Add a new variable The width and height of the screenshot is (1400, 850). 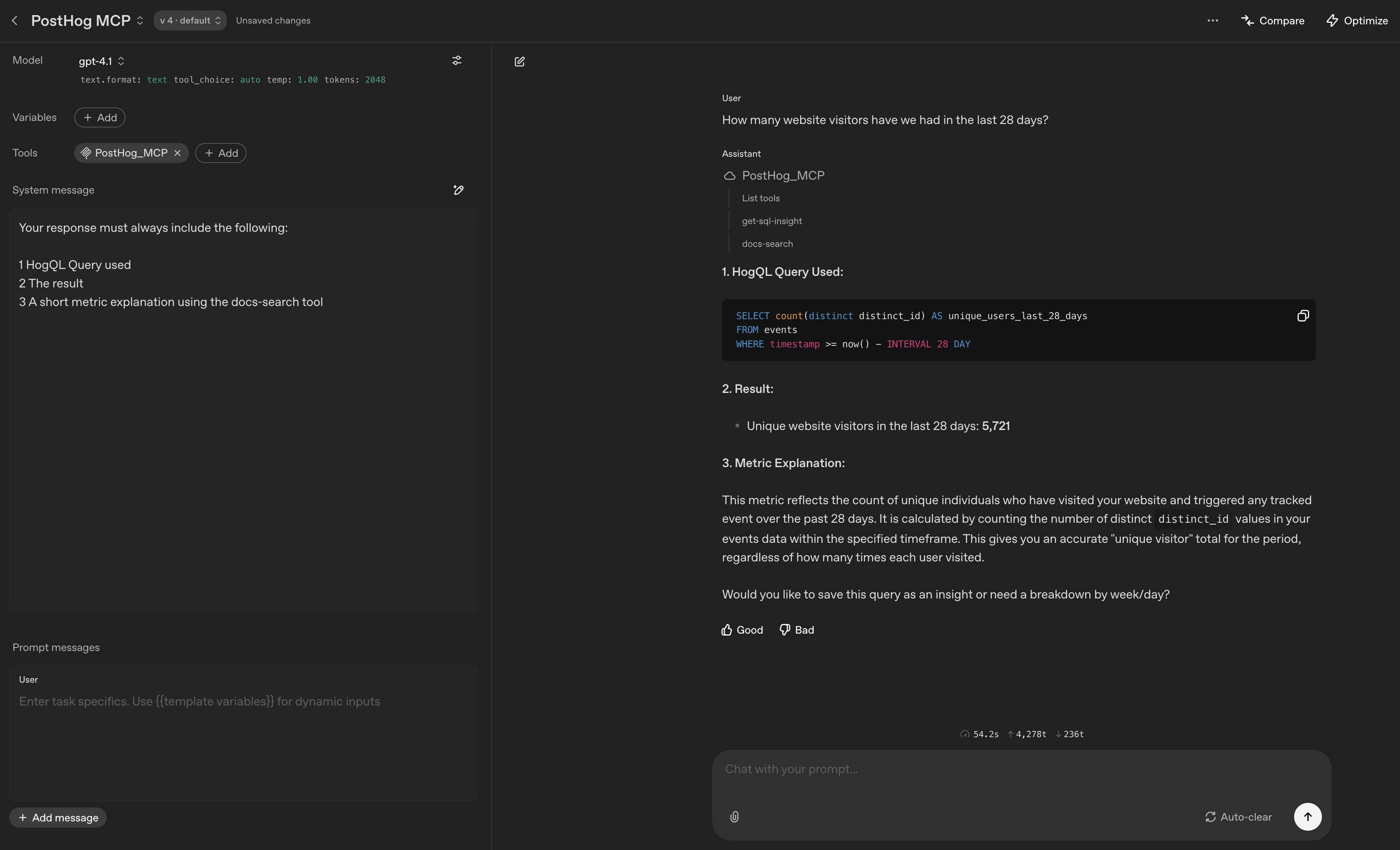tap(100, 117)
